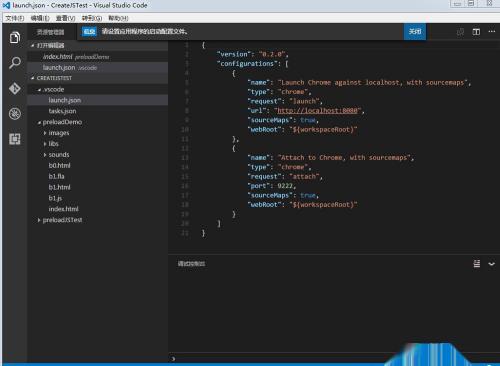Click the debug console panel title
500x366 pixels.
191,264
